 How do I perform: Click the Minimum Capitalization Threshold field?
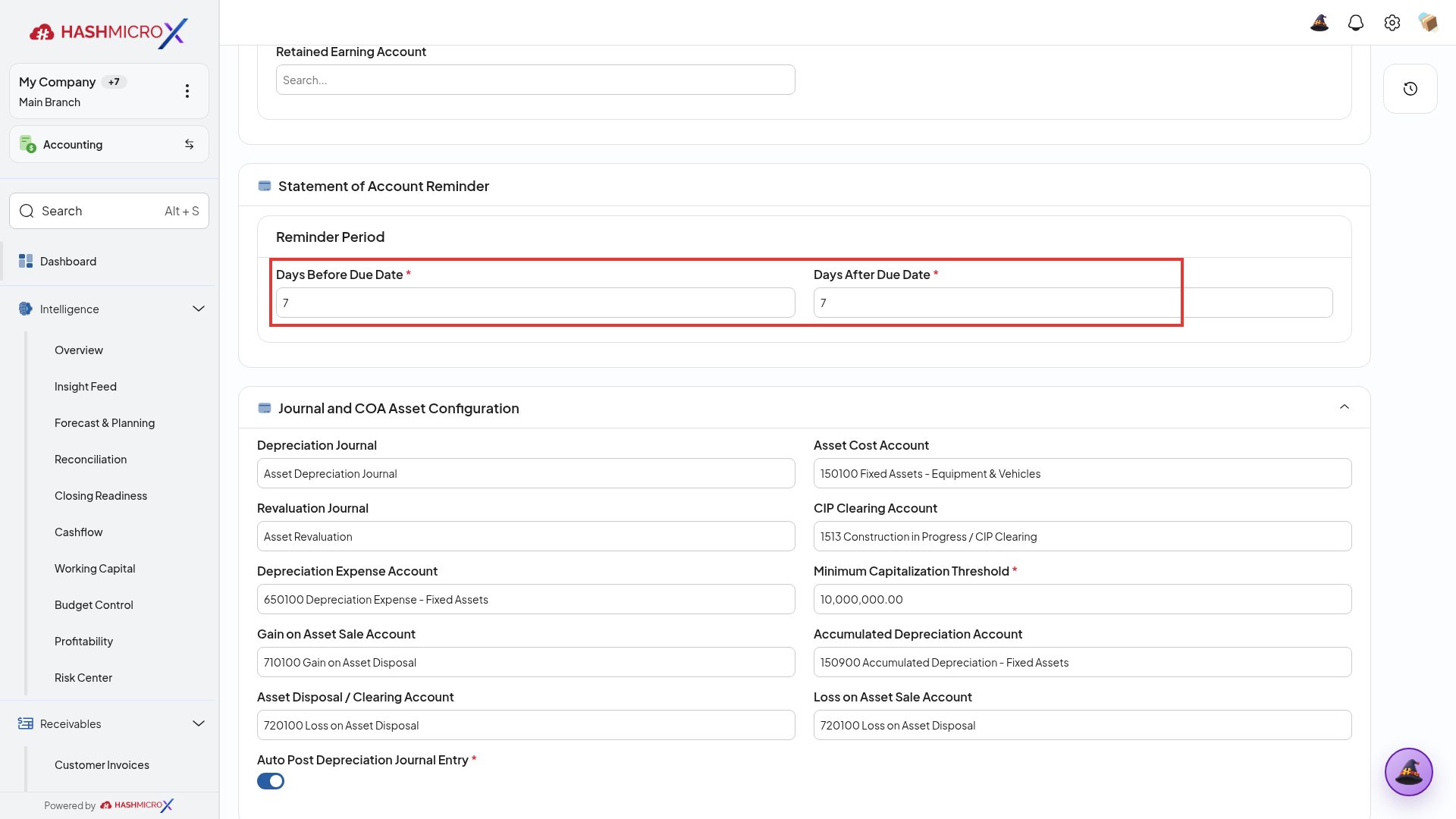(1083, 599)
